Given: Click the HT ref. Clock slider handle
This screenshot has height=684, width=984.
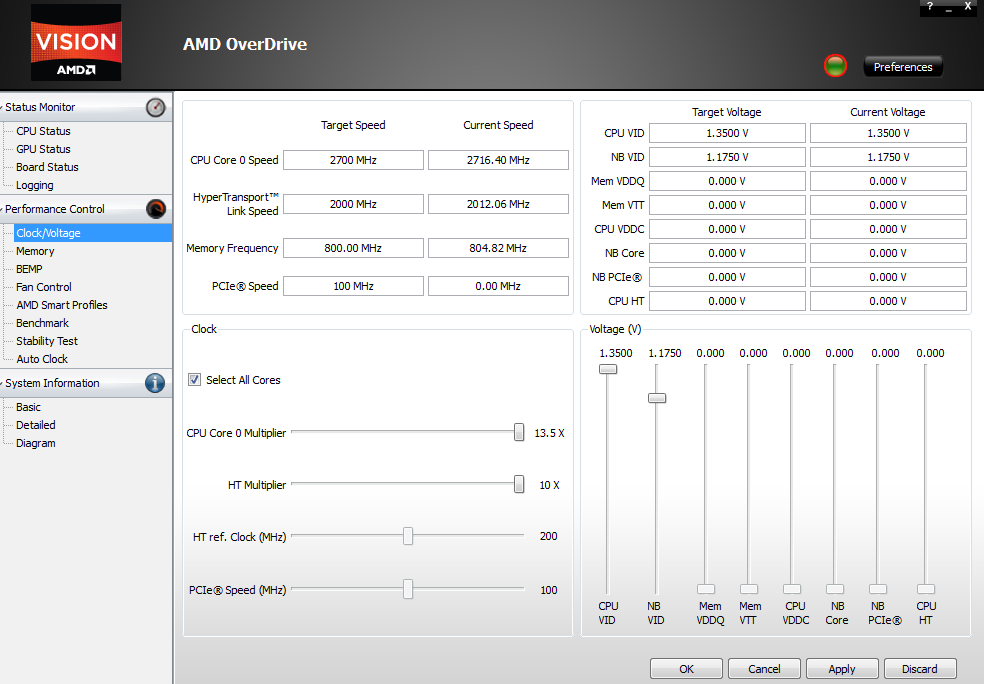Looking at the screenshot, I should (x=408, y=536).
